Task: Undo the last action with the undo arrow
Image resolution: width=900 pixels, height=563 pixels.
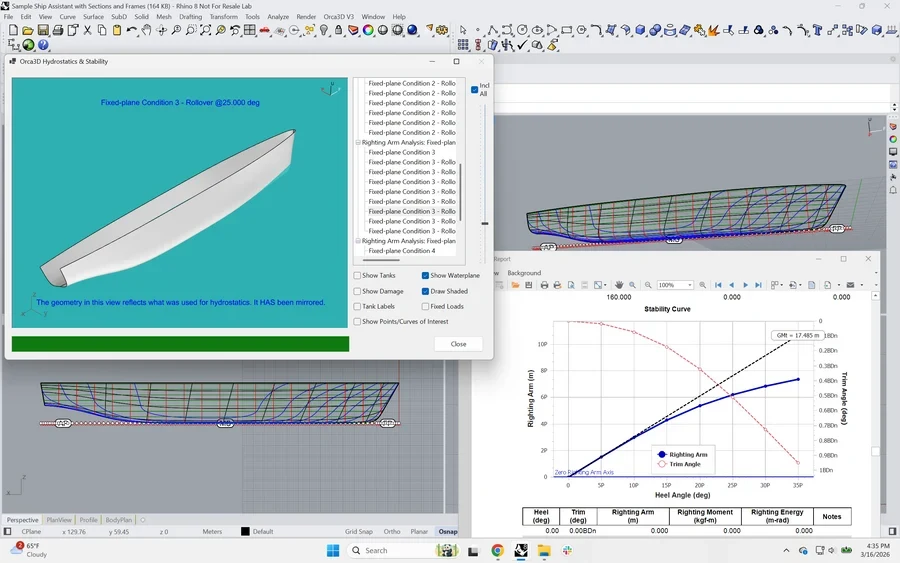Action: [132, 30]
